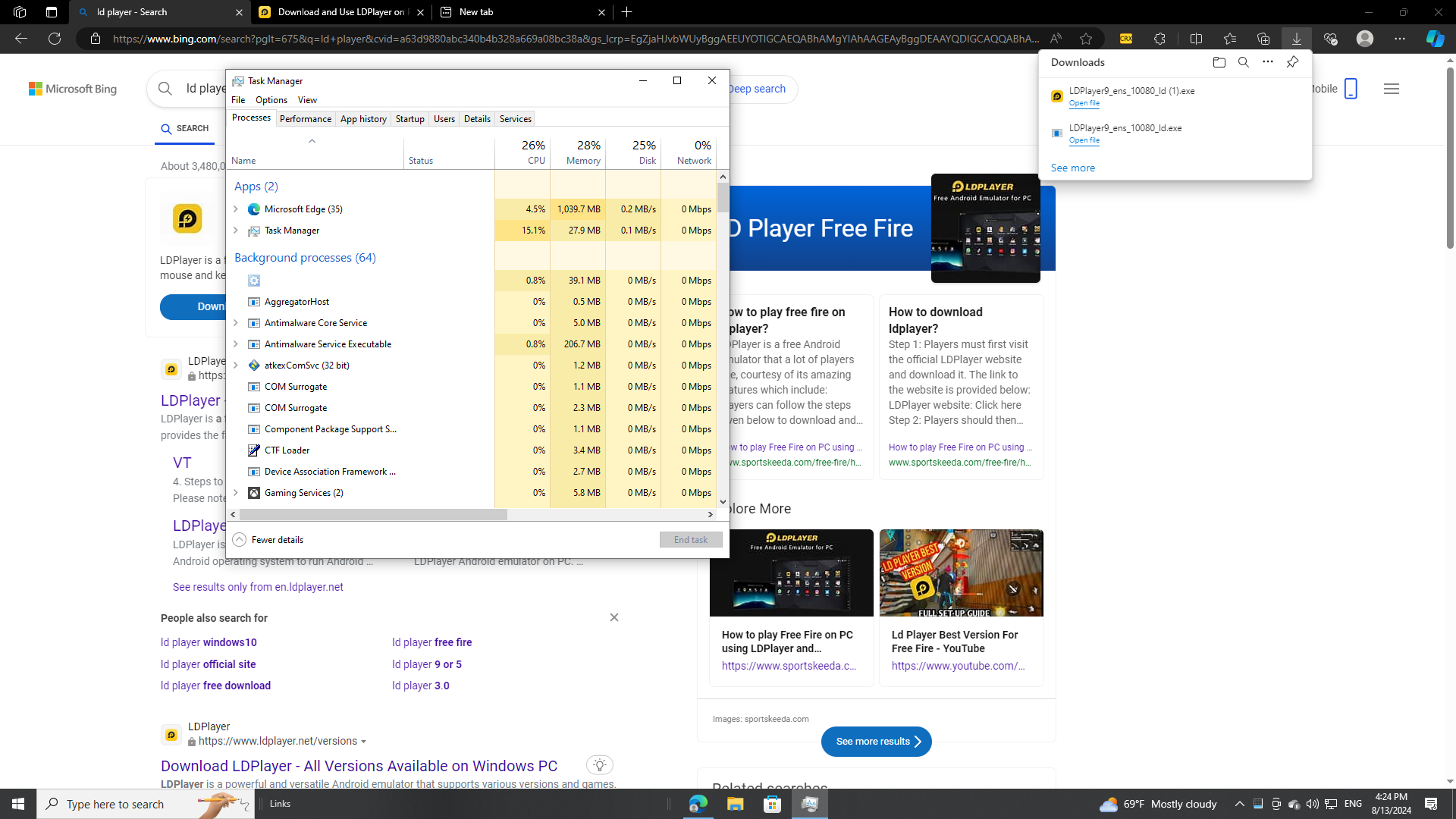Screen dimensions: 1456x819
Task: Expand Microsoft Edge process group
Action: click(x=236, y=209)
